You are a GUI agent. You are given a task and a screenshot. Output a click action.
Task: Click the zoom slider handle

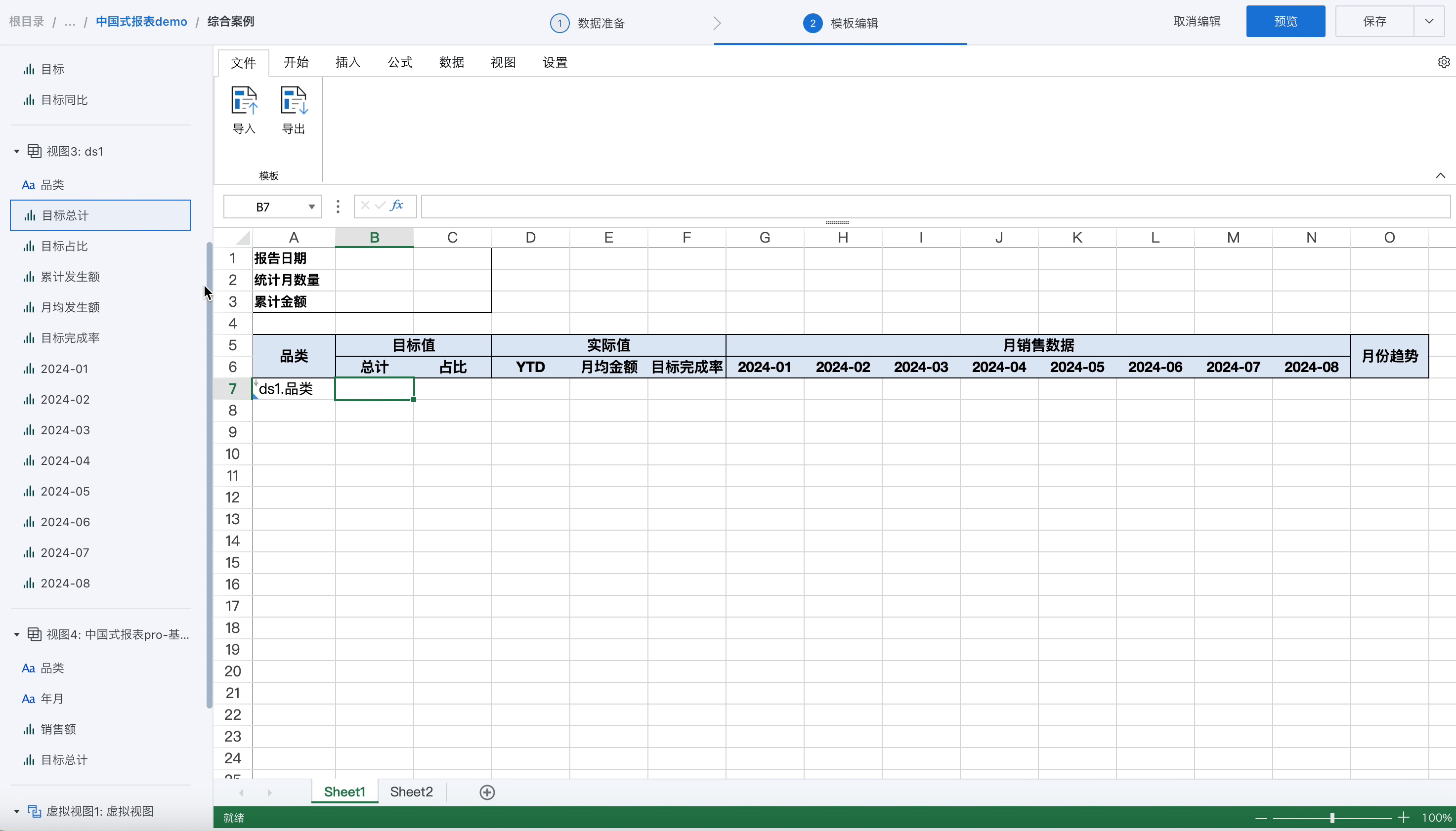tap(1332, 818)
